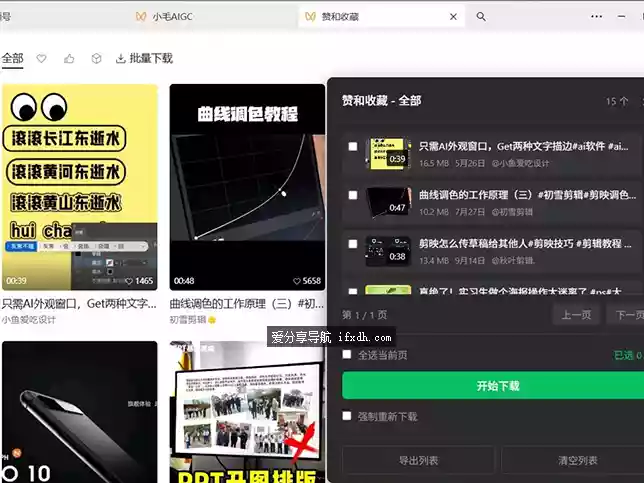Click the 0:39 thumbnail in download list
Screen dimensions: 644x483
pyautogui.click(x=388, y=153)
